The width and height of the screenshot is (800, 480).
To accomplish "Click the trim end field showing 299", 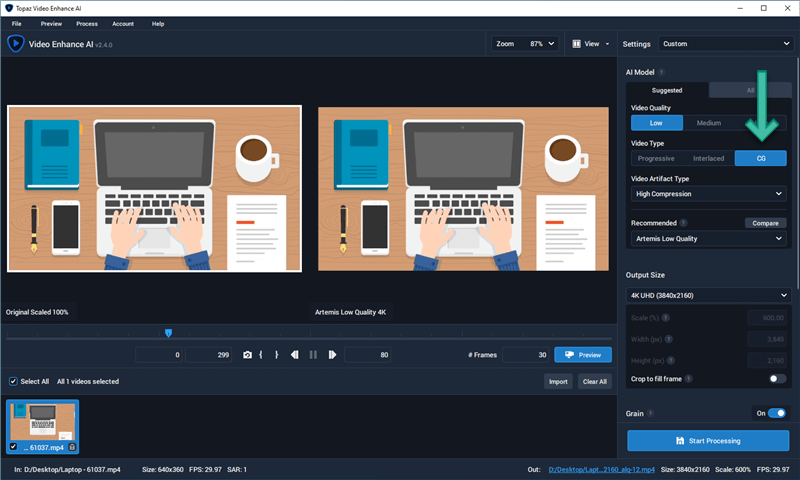I will point(208,355).
